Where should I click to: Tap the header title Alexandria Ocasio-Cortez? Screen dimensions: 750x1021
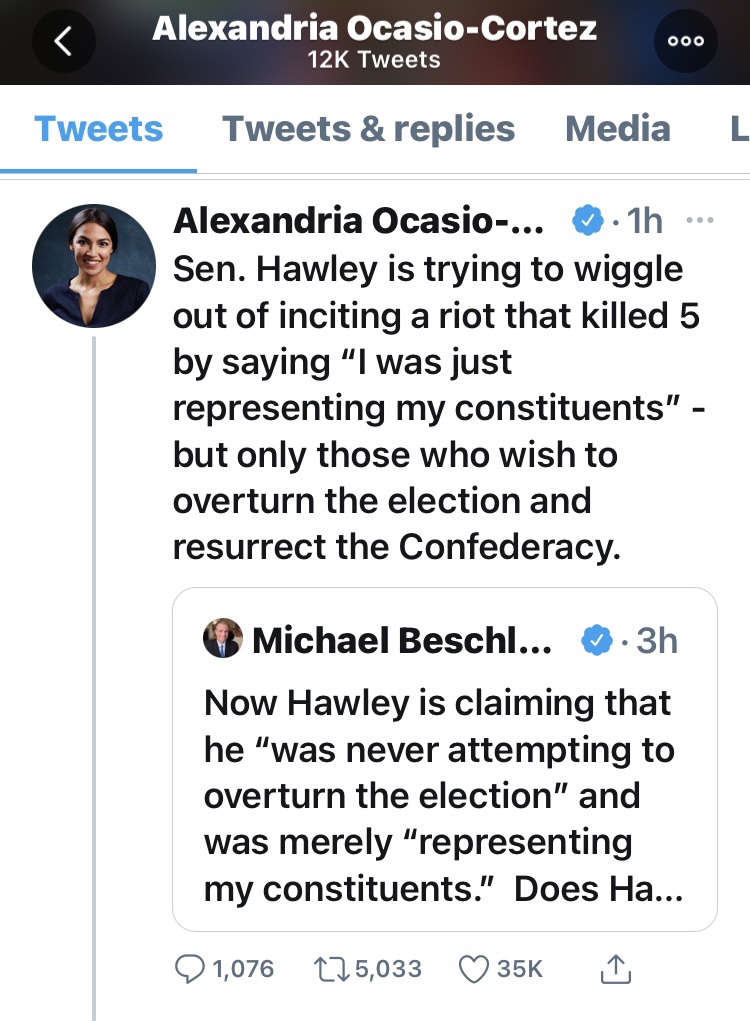point(374,28)
